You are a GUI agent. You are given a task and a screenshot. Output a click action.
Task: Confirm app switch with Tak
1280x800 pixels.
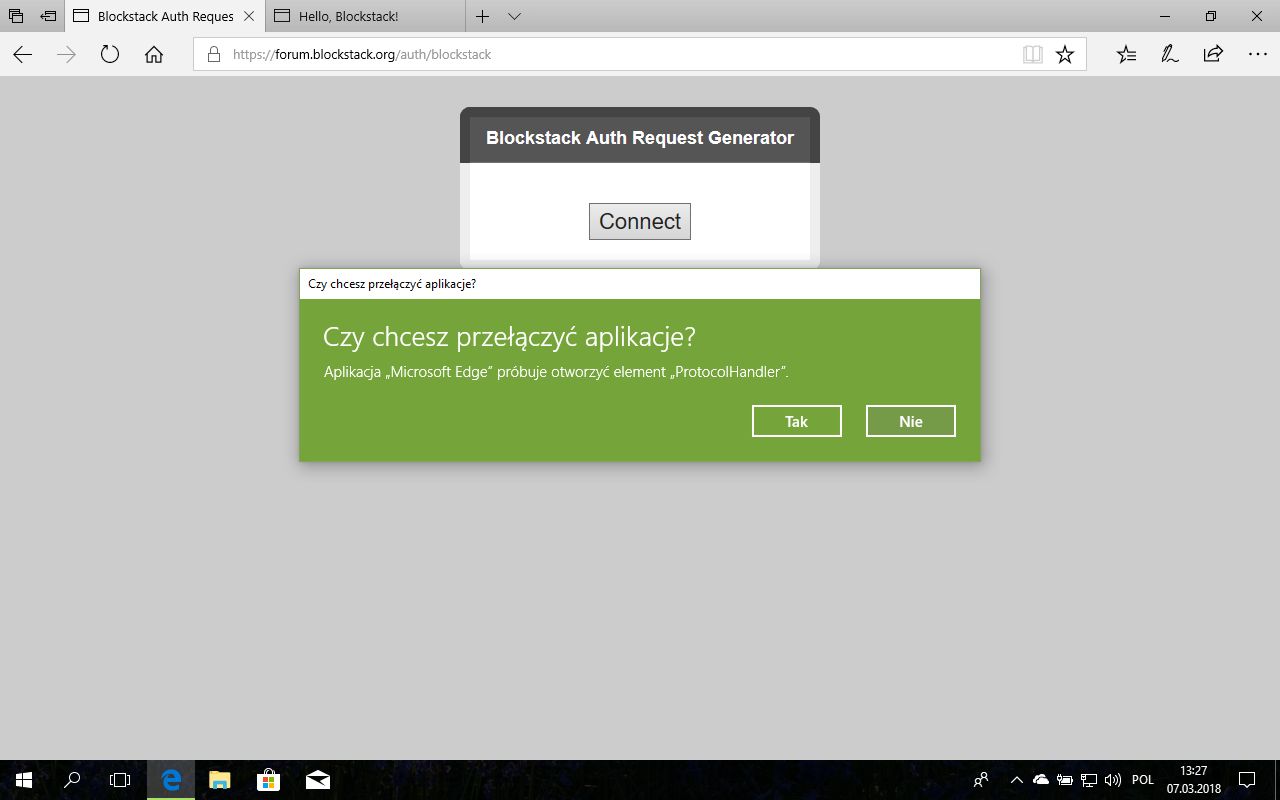(x=796, y=420)
